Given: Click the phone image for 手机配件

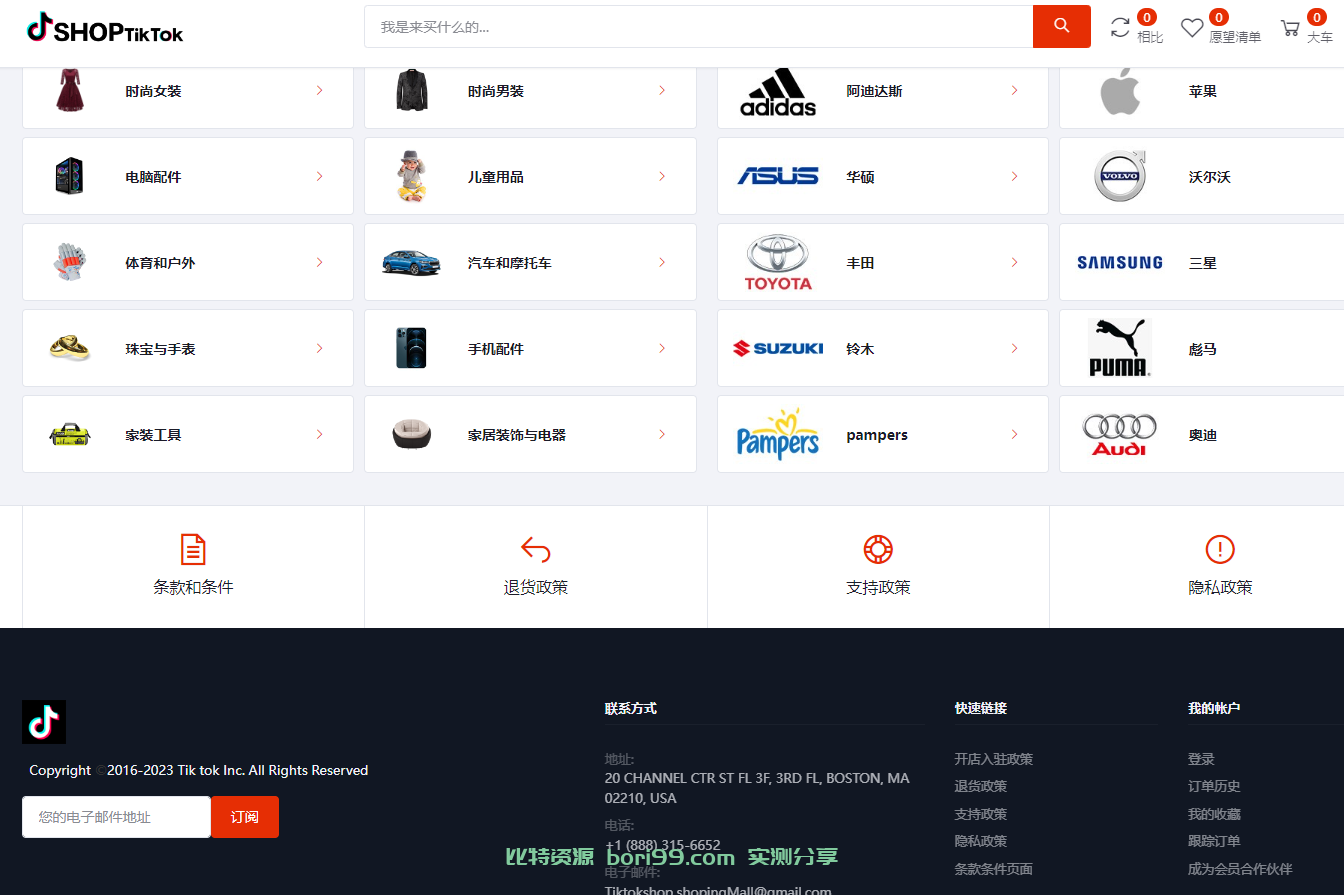Looking at the screenshot, I should coord(411,348).
